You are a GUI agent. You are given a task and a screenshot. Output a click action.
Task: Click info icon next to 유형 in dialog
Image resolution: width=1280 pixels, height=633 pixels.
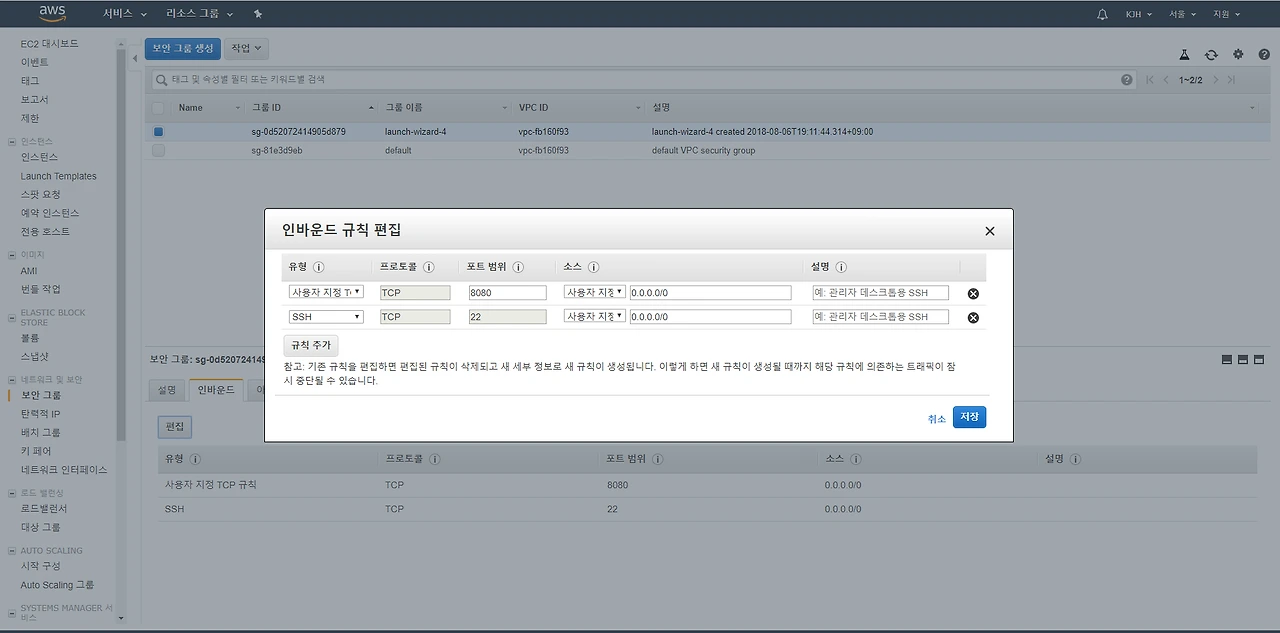pos(319,267)
